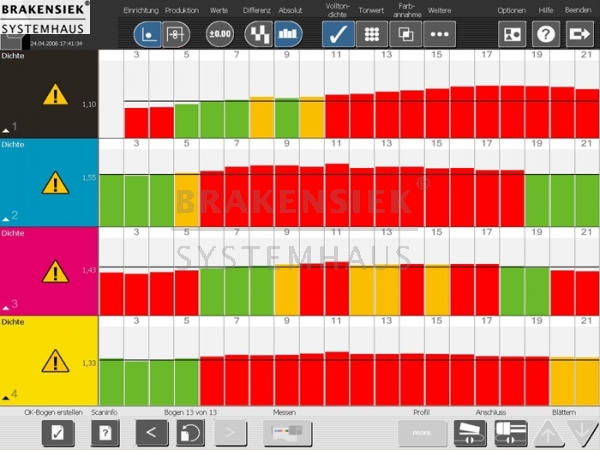
Task: Select black channel zone 7 green bar
Action: tap(236, 119)
